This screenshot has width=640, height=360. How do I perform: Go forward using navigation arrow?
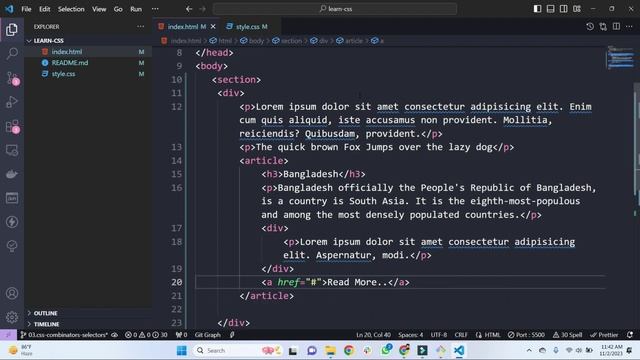[x=202, y=9]
